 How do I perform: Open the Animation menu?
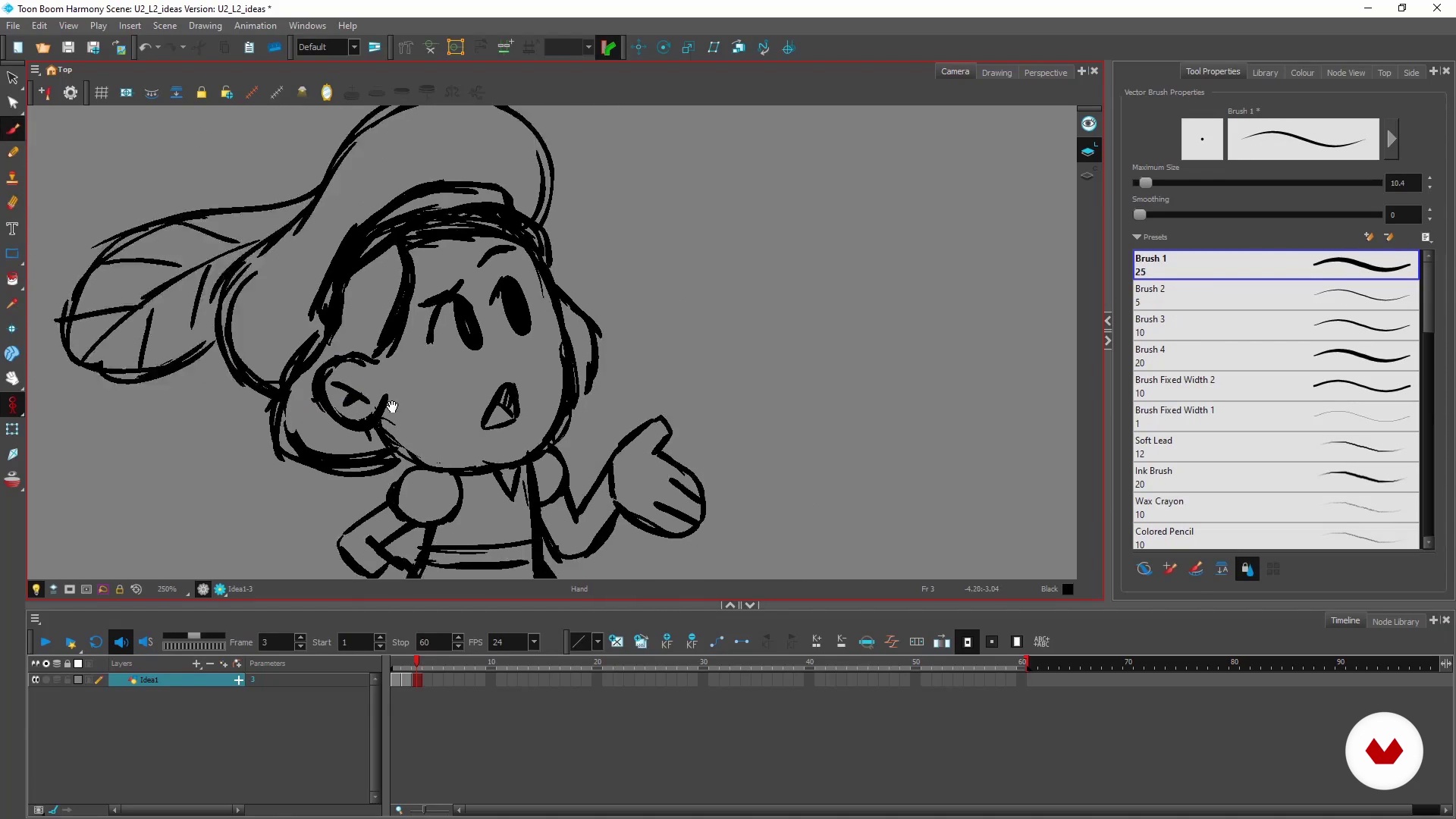tap(255, 26)
